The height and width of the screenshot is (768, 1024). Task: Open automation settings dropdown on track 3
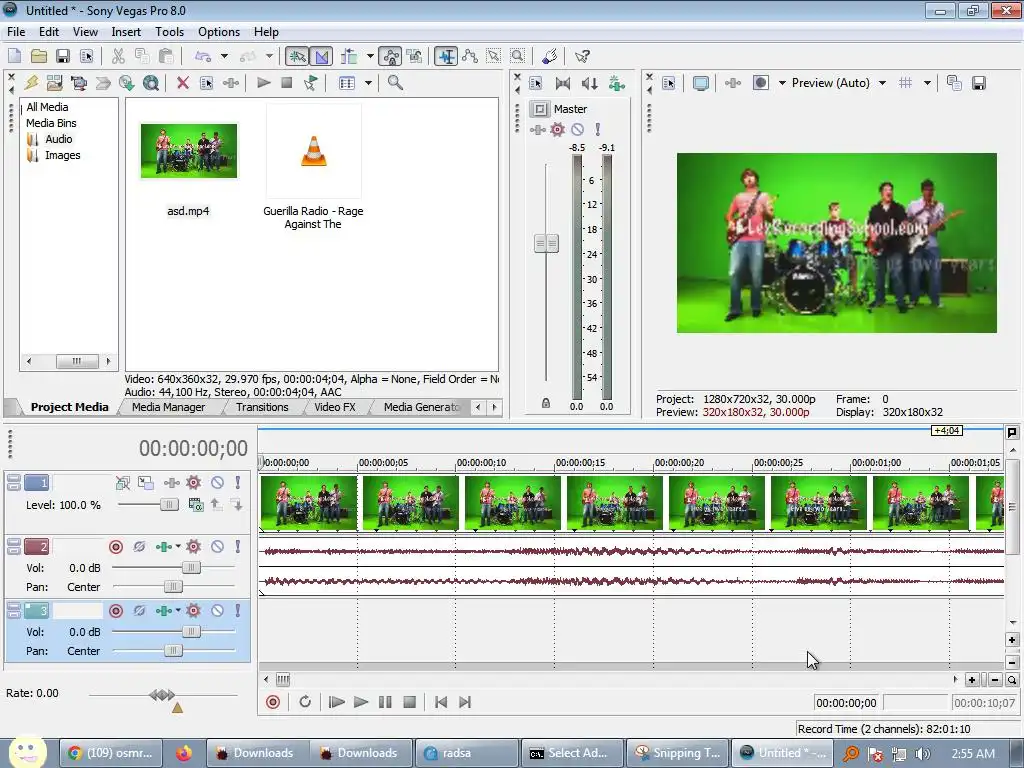point(178,611)
